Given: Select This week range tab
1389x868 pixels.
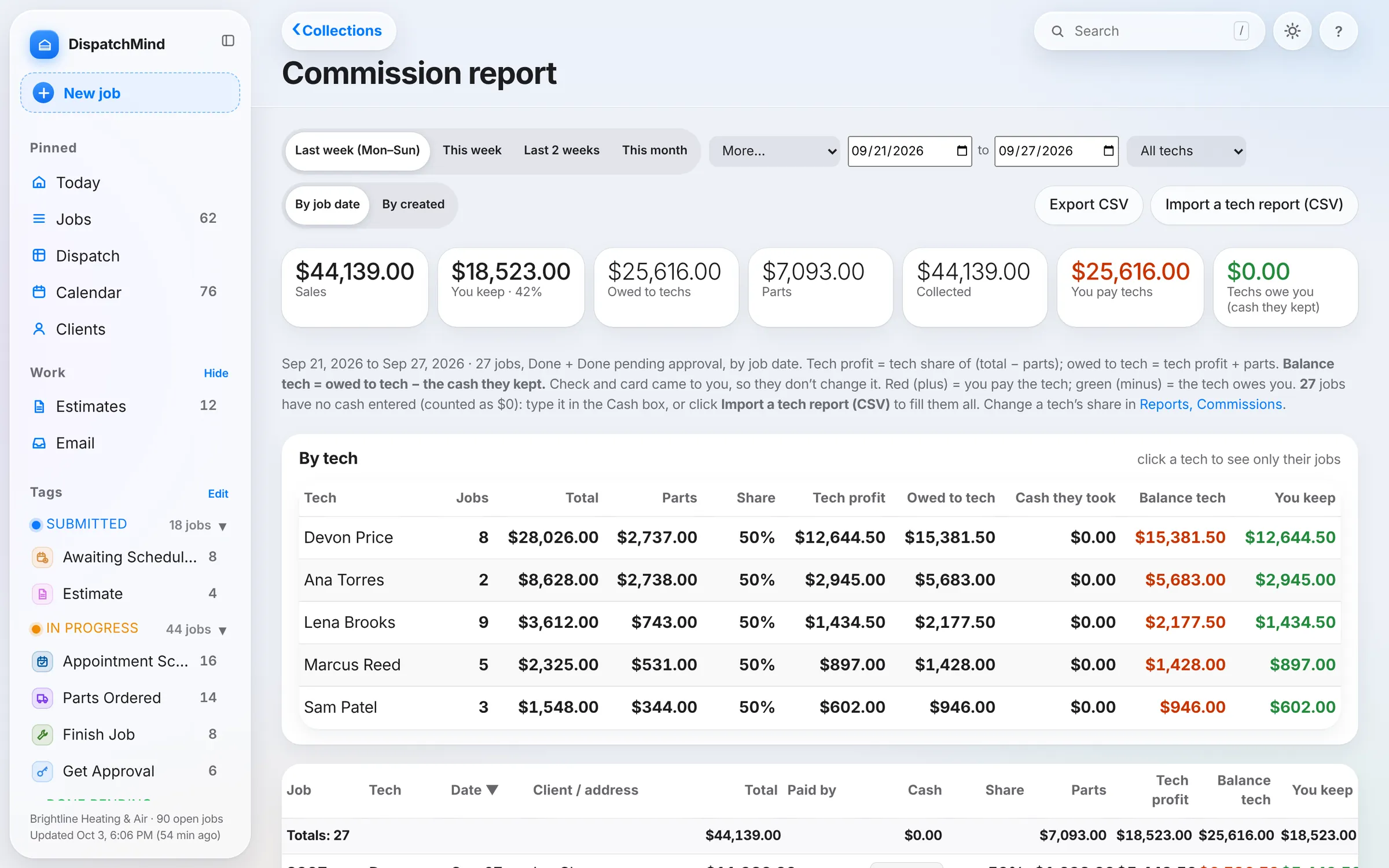Looking at the screenshot, I should pos(472,150).
